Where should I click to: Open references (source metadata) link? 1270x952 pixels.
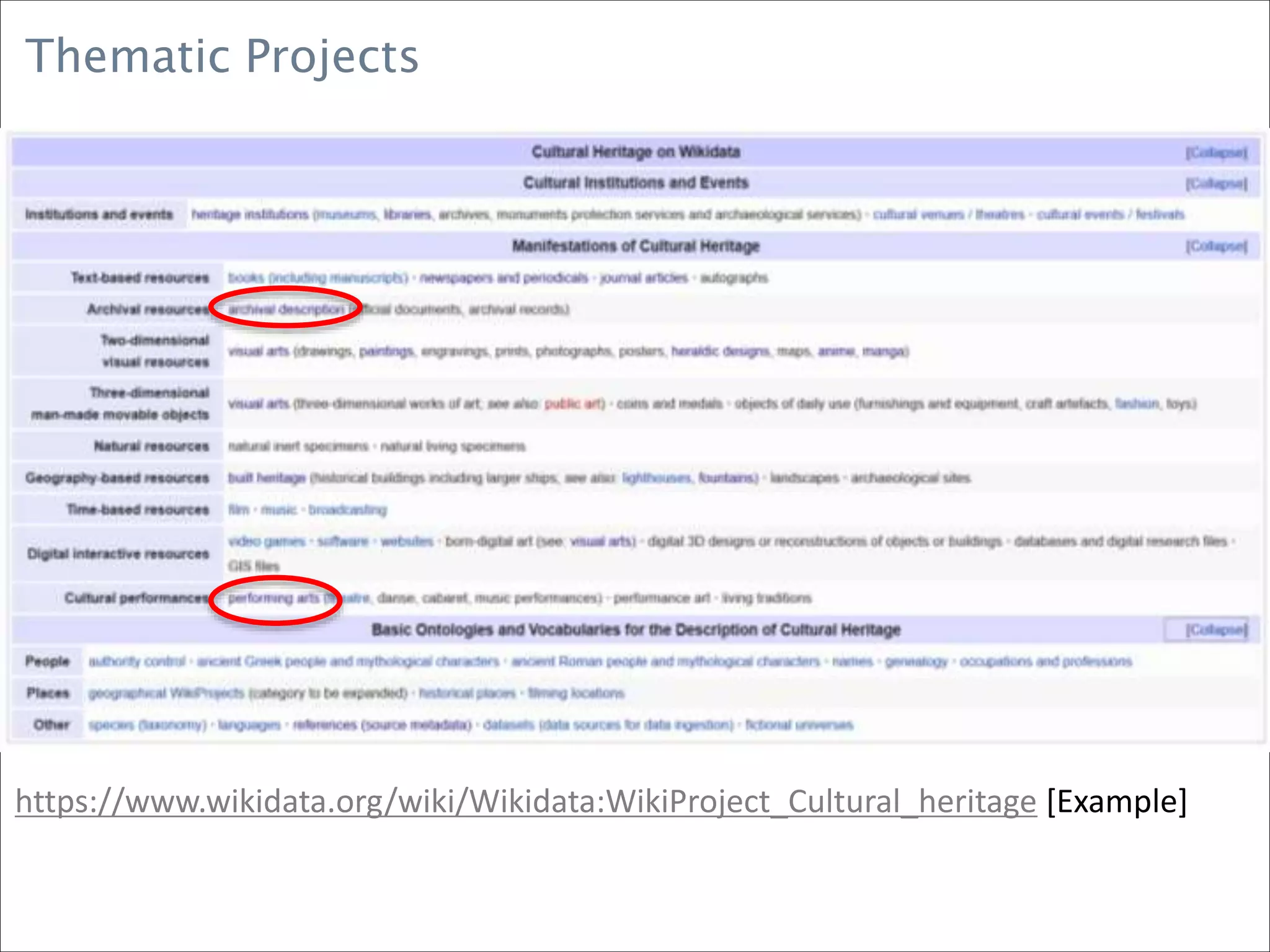(382, 725)
